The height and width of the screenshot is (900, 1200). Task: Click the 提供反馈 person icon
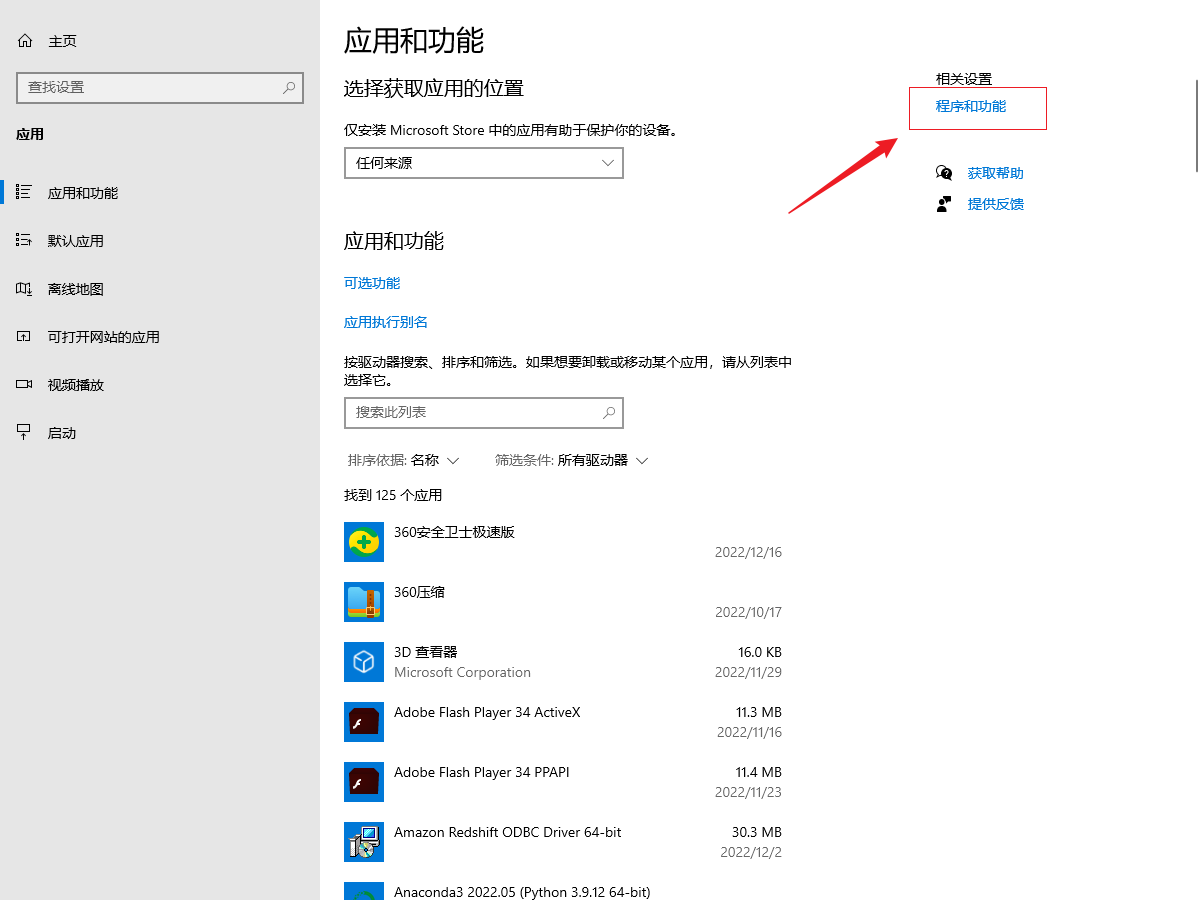click(944, 204)
